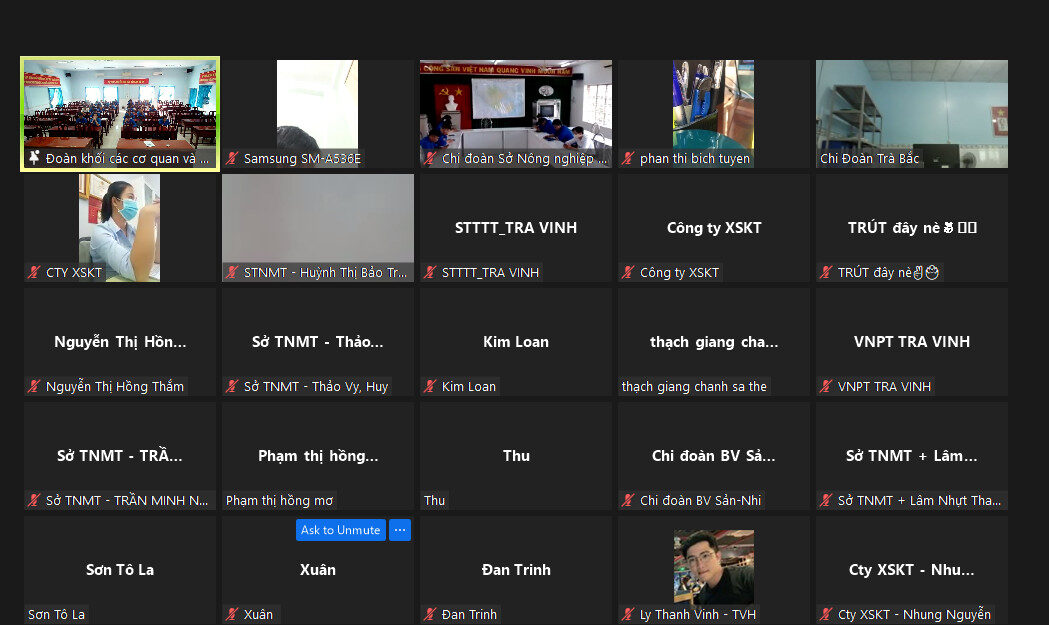Select the Sơn Tô La participant tile

119,570
